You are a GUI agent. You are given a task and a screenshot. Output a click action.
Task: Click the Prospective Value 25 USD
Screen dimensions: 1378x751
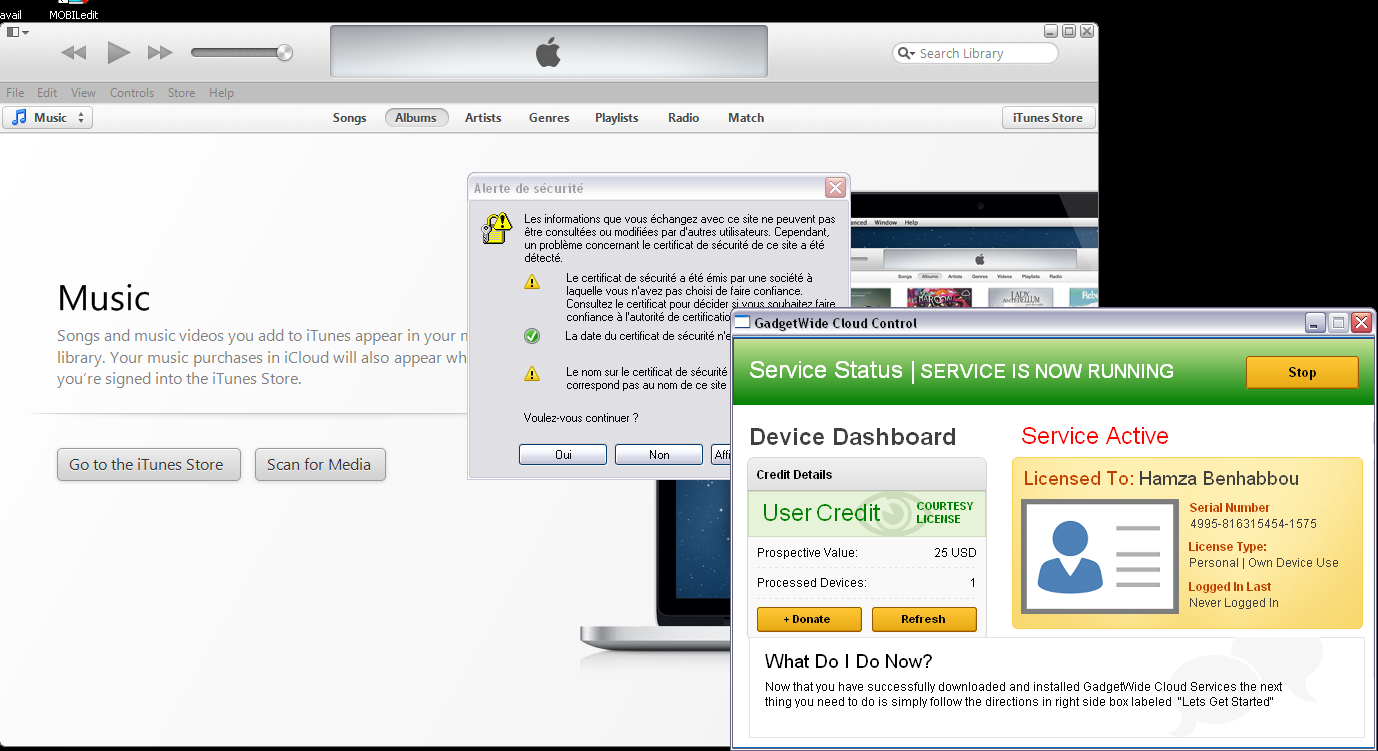tap(955, 553)
